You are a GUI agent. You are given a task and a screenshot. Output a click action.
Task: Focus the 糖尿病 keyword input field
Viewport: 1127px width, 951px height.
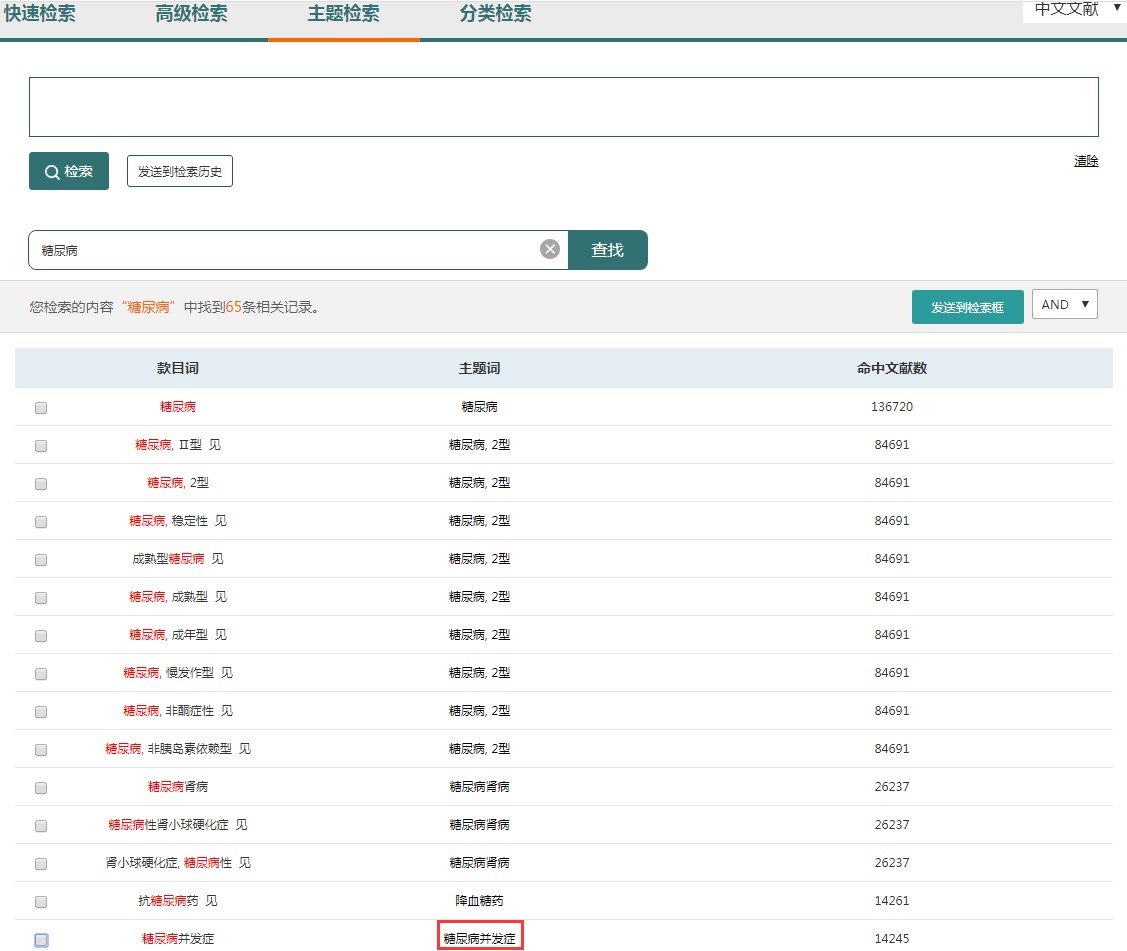(285, 250)
